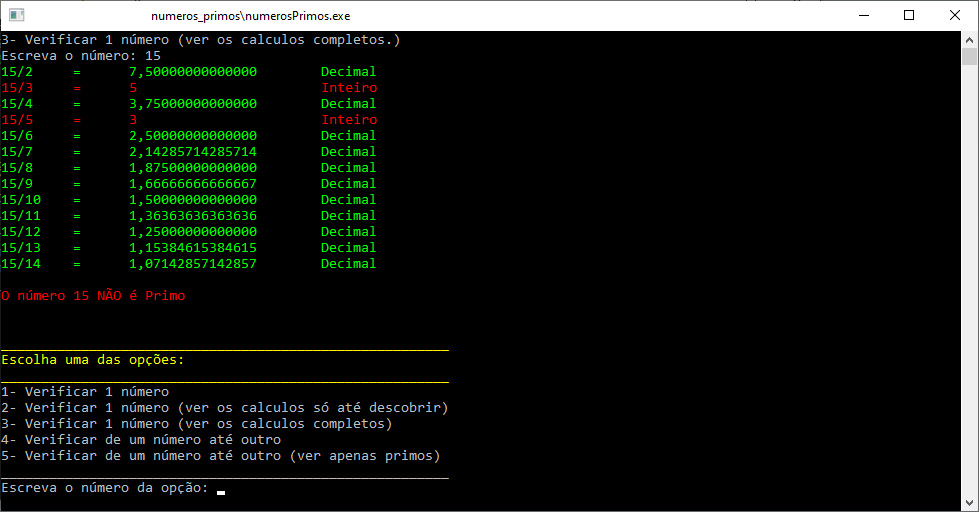Click menu line 2 'só até descobrir'
Viewport: 979px width, 512px height.
click(225, 408)
